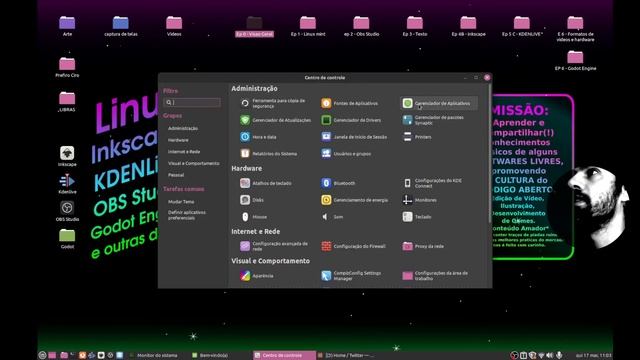Click Definir aplicativos preferenciais task

[187, 215]
